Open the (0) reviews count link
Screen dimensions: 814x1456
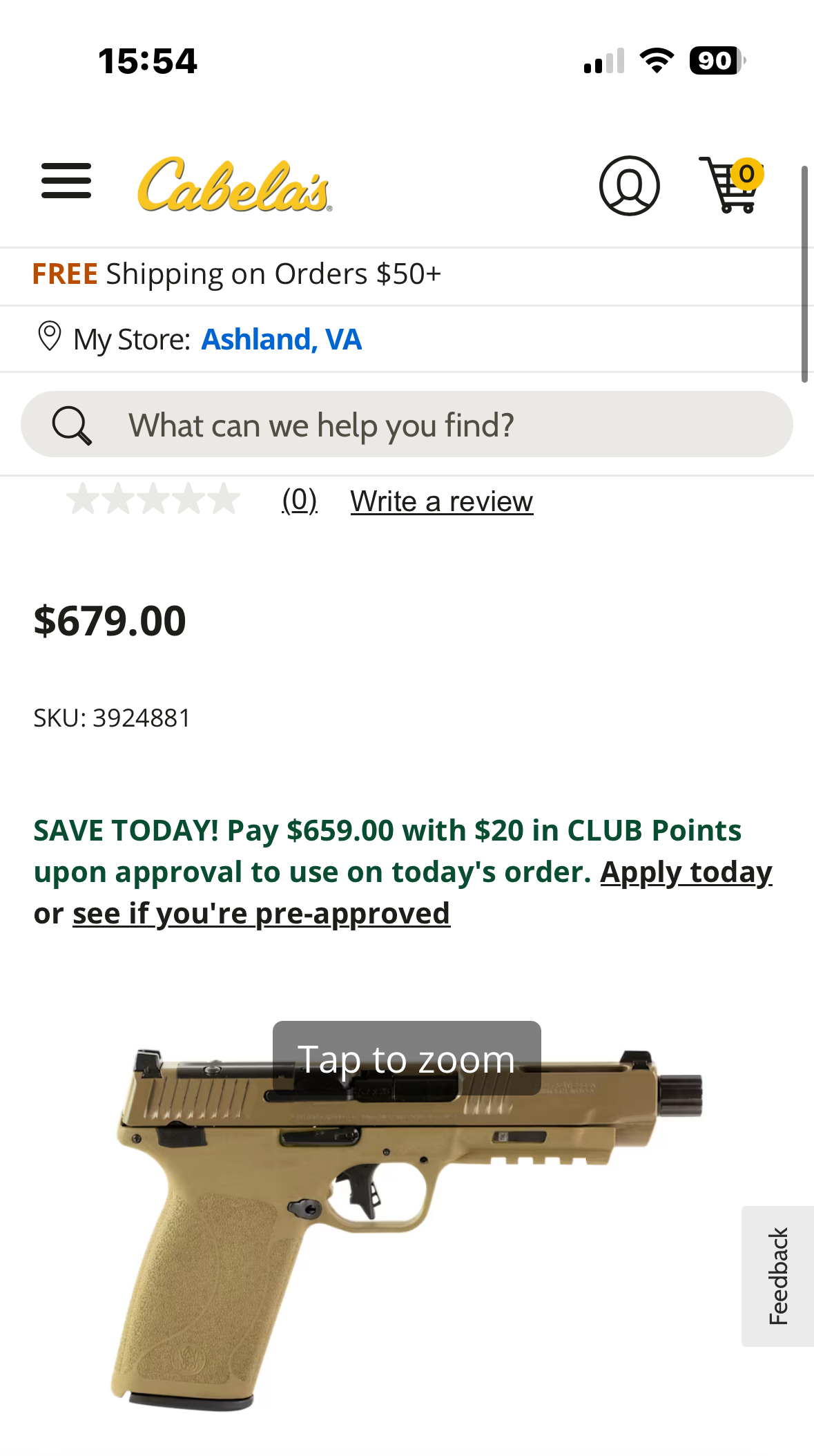click(300, 500)
